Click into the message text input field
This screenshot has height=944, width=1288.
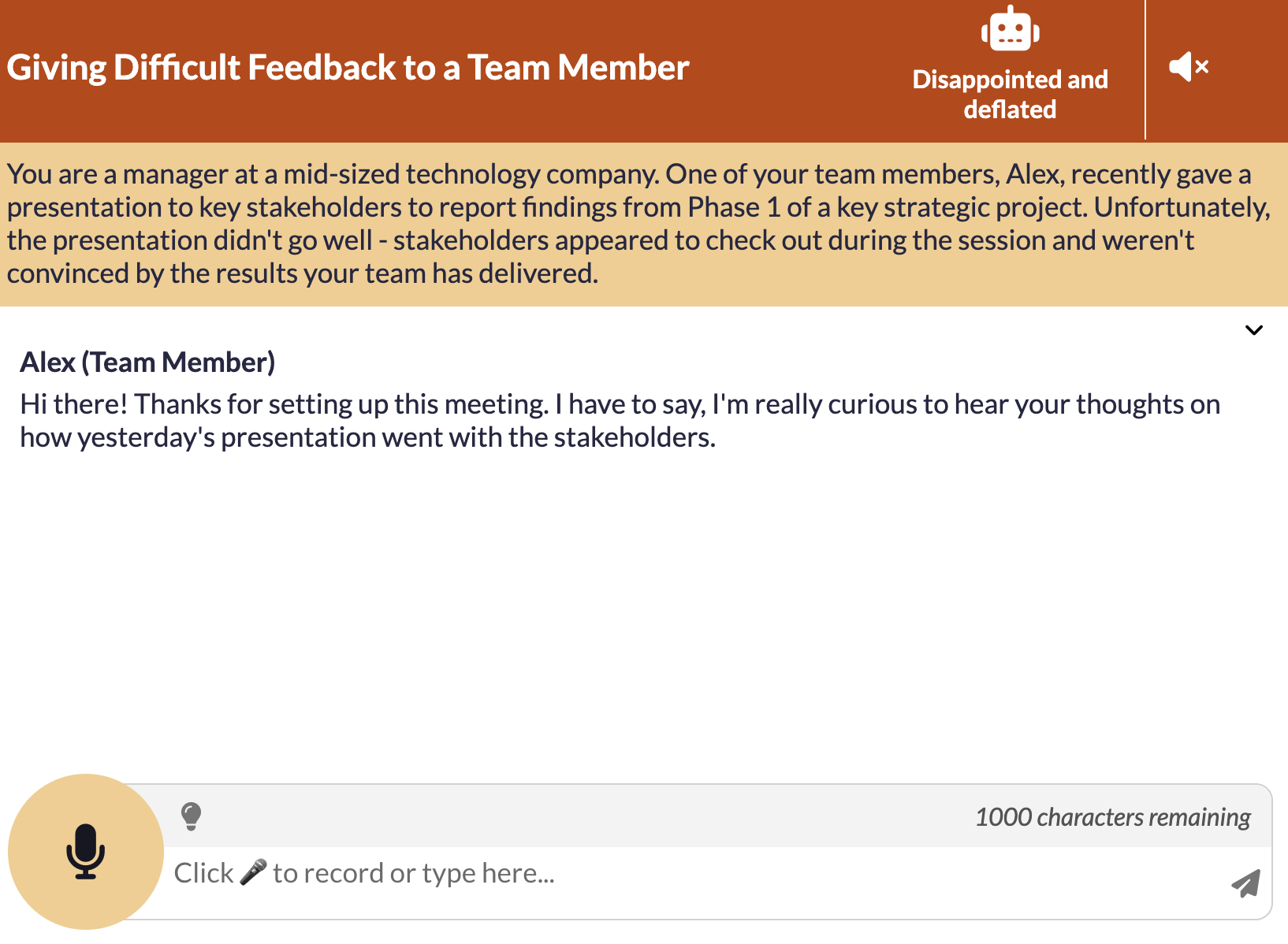[694, 874]
